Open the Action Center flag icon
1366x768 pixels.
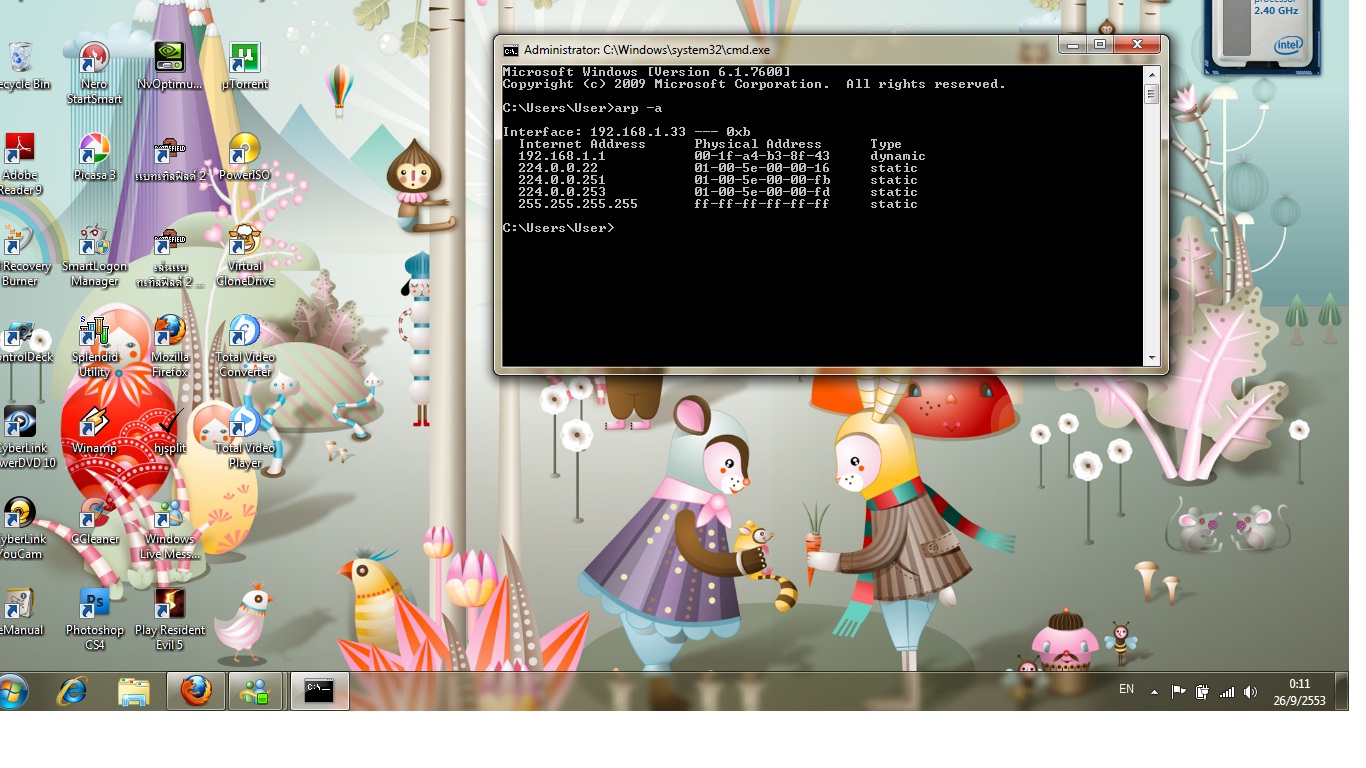[x=1178, y=691]
